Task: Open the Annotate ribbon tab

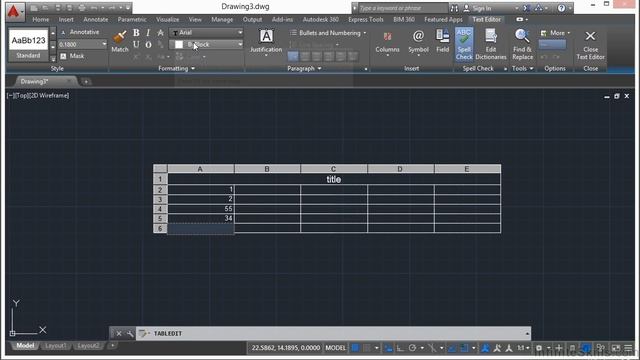Action: [96, 19]
